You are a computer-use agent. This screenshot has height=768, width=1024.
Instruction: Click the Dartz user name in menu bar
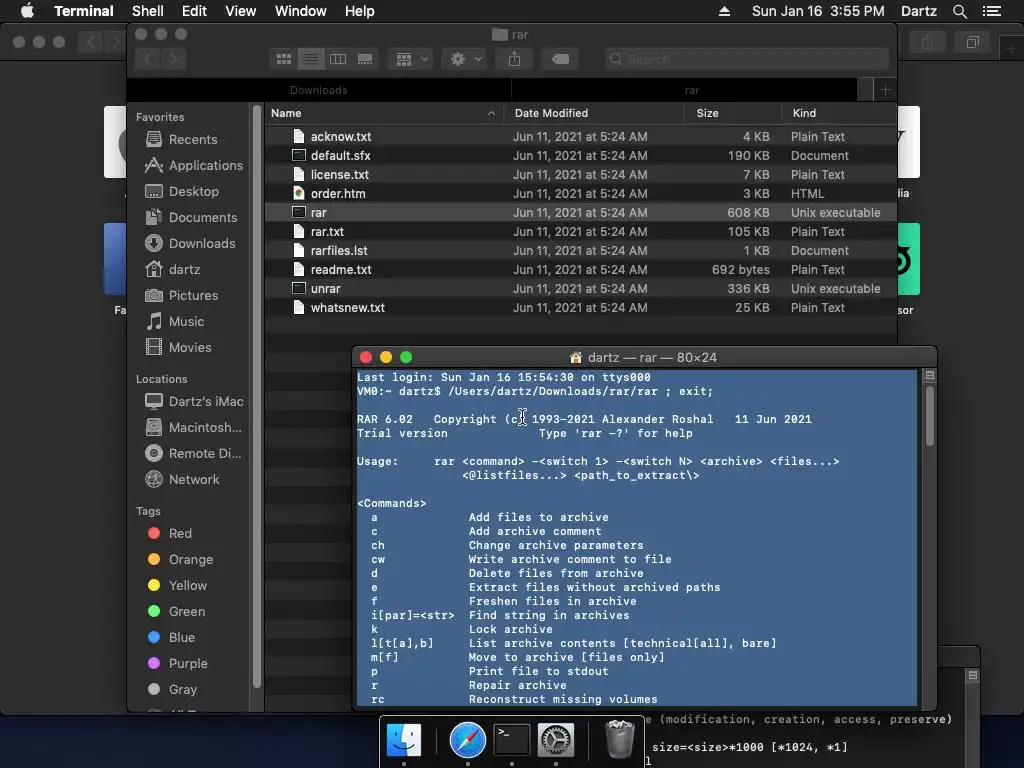click(918, 11)
